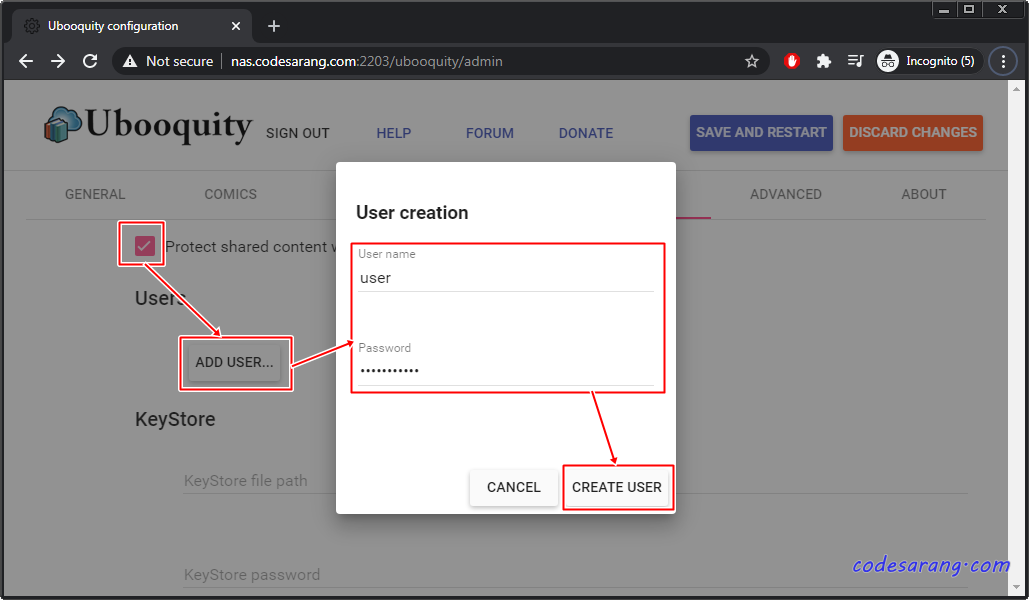Viewport: 1029px width, 600px height.
Task: Click Discard Changes button
Action: (x=913, y=133)
